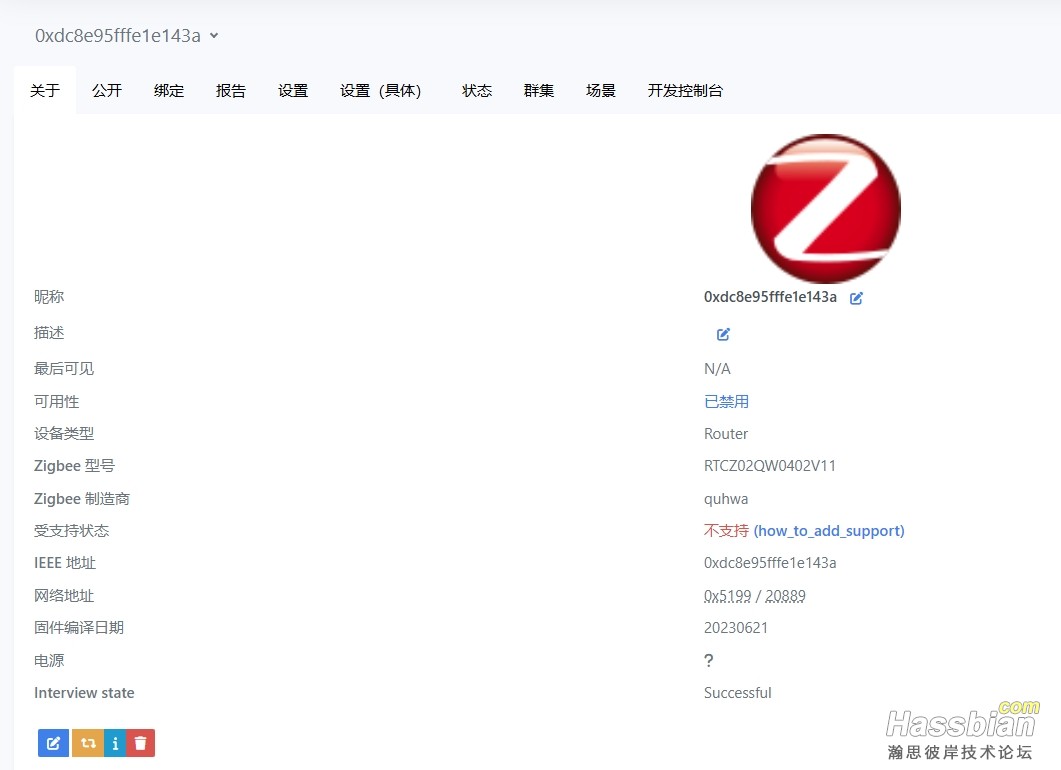Viewport: 1061px width, 770px height.
Task: Click the last seen value N/A
Action: click(717, 369)
